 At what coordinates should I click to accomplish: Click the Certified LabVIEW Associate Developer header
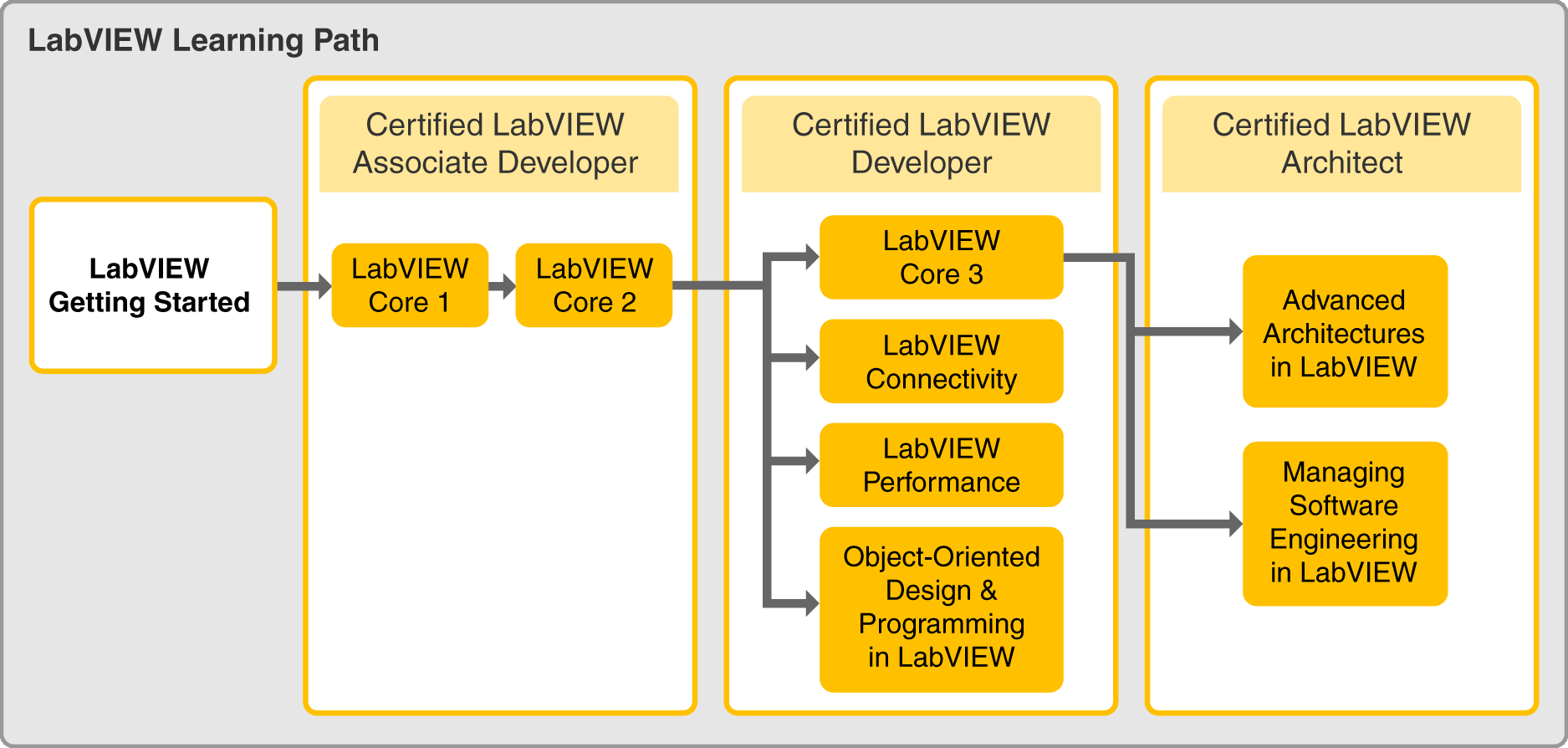coord(499,144)
